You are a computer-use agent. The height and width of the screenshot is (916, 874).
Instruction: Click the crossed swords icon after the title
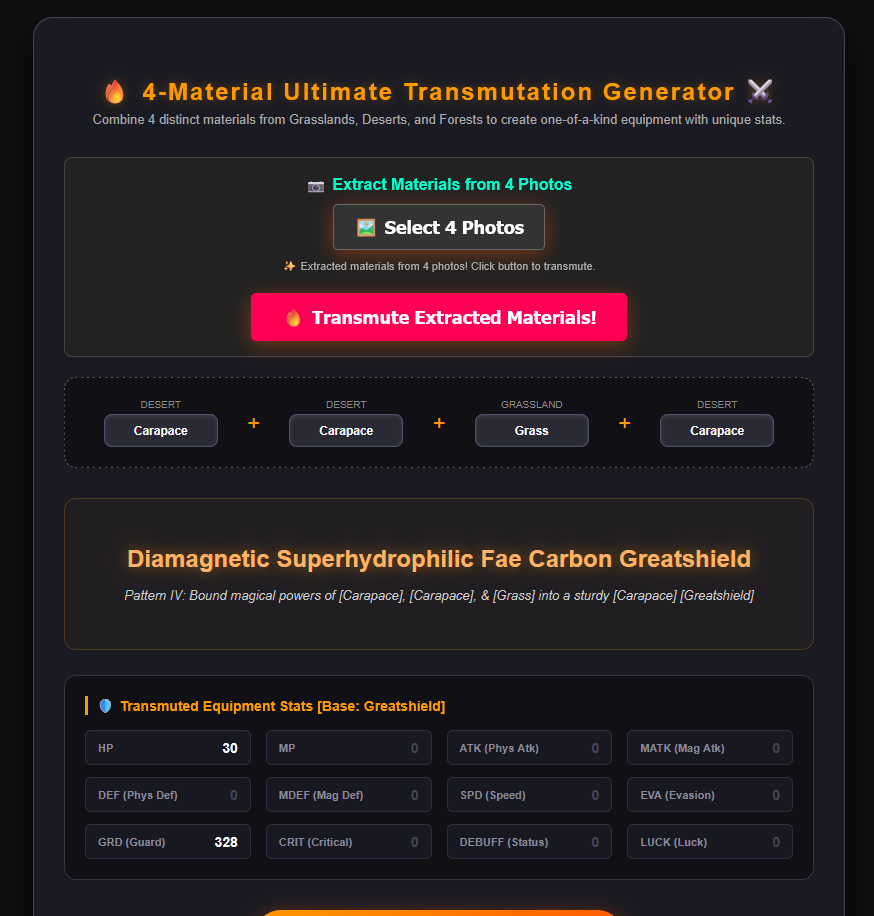tap(760, 91)
